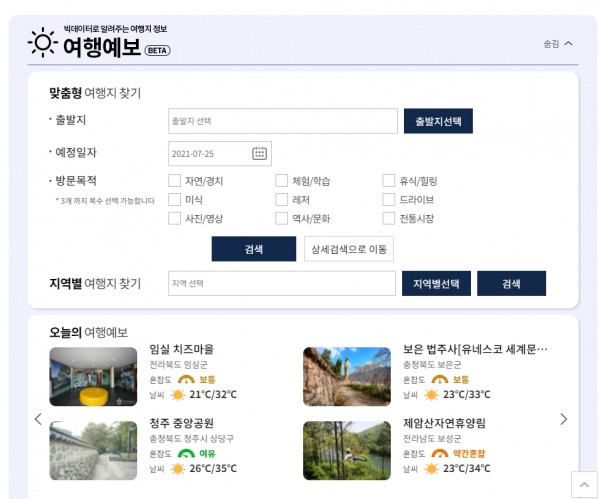This screenshot has width=600, height=499.
Task: Advance to the next travel forecast slide
Action: click(x=564, y=419)
